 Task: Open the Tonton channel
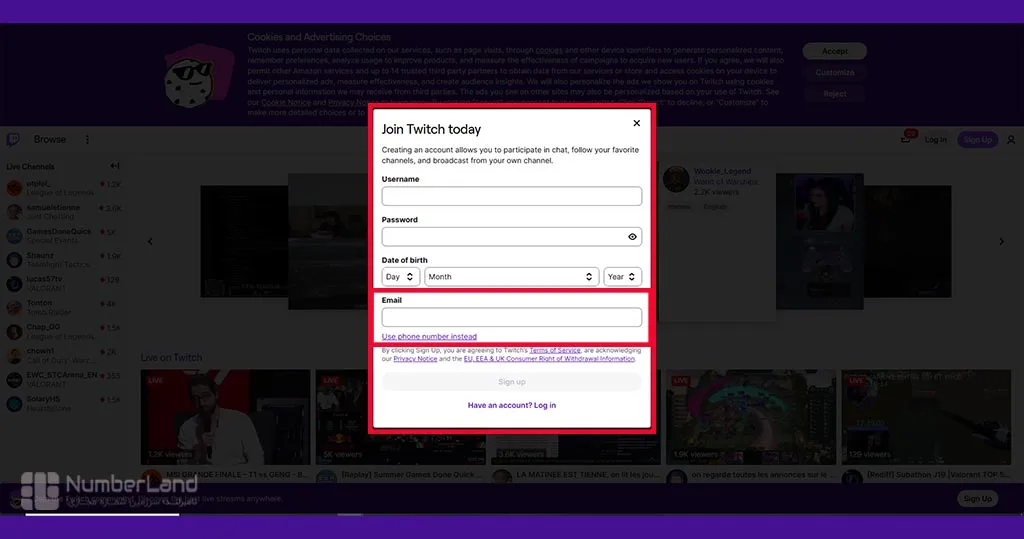click(x=63, y=308)
